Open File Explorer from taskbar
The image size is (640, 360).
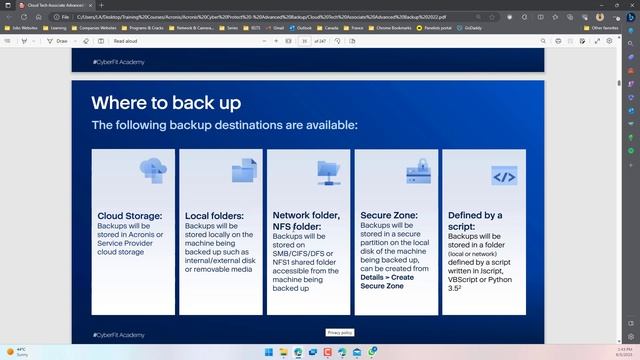coord(283,352)
